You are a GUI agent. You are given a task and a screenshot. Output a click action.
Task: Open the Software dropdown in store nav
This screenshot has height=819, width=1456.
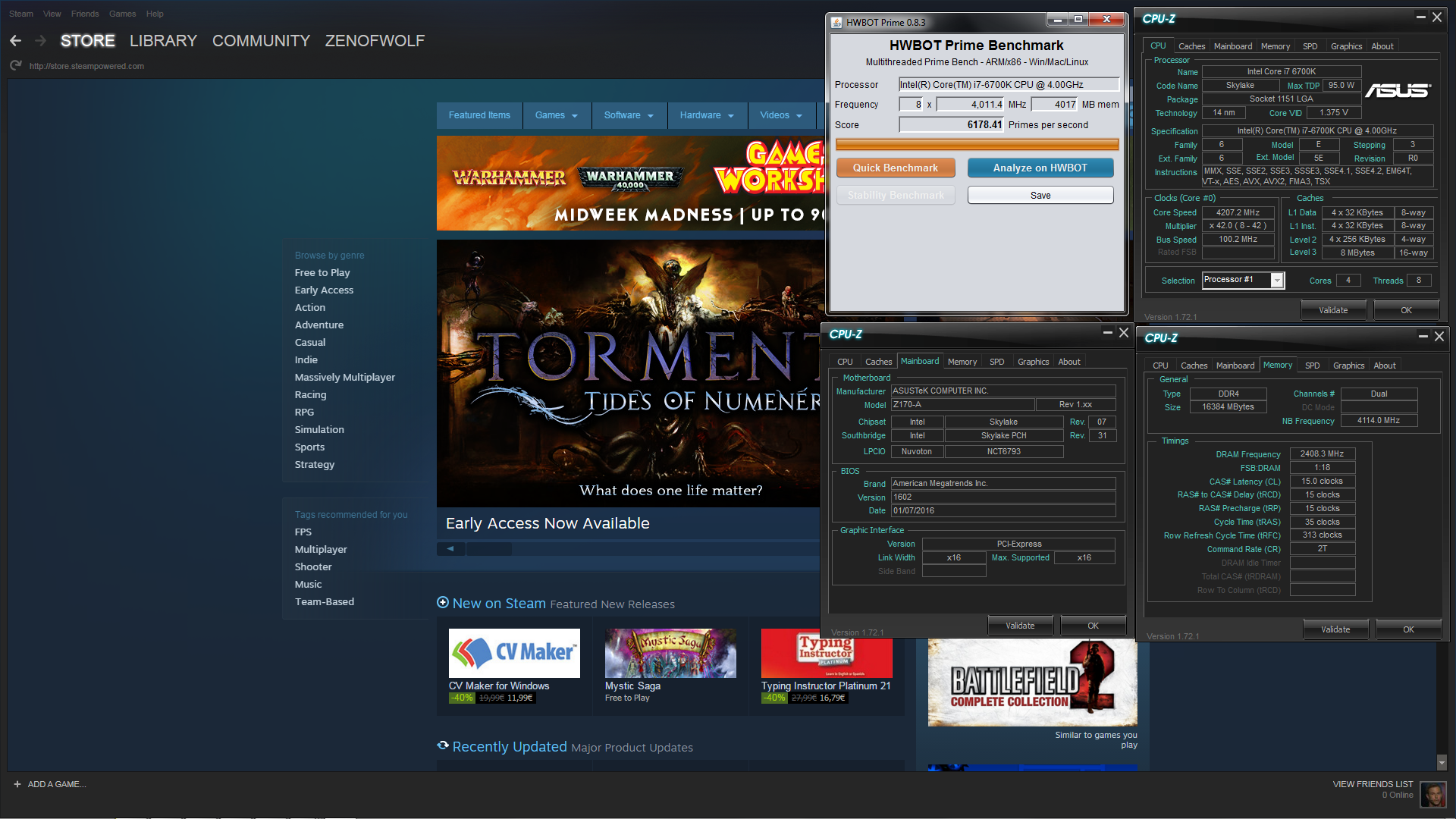pos(629,115)
